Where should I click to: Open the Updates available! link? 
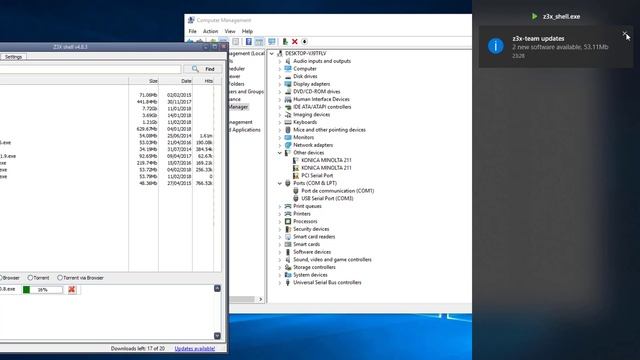(195, 349)
